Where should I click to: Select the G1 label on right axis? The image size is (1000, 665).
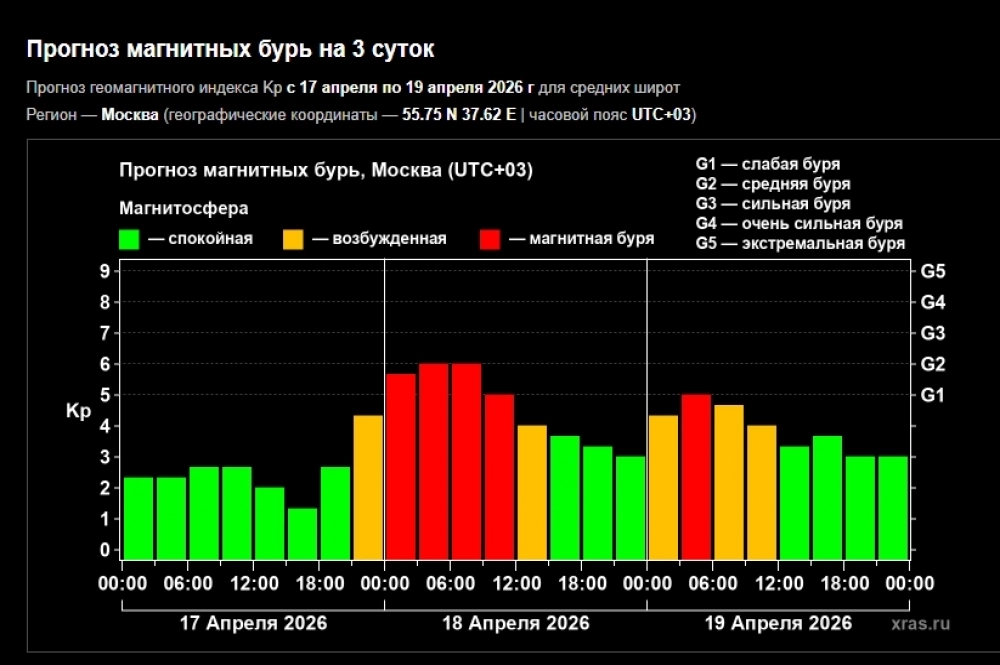932,395
